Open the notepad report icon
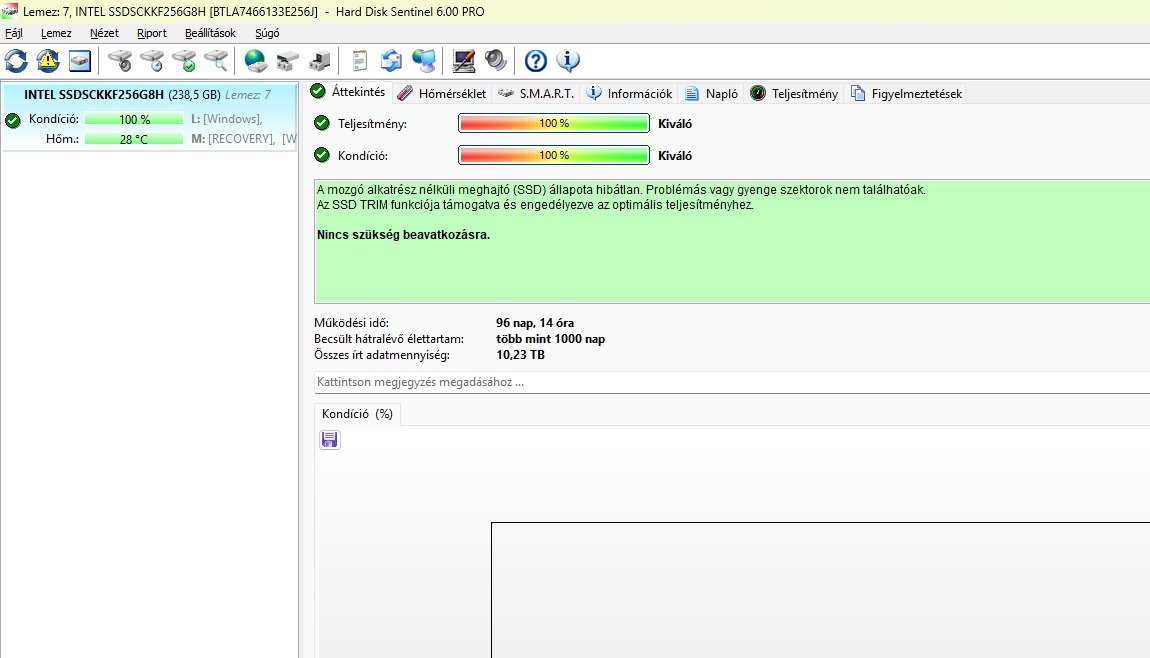1150x658 pixels. point(359,61)
